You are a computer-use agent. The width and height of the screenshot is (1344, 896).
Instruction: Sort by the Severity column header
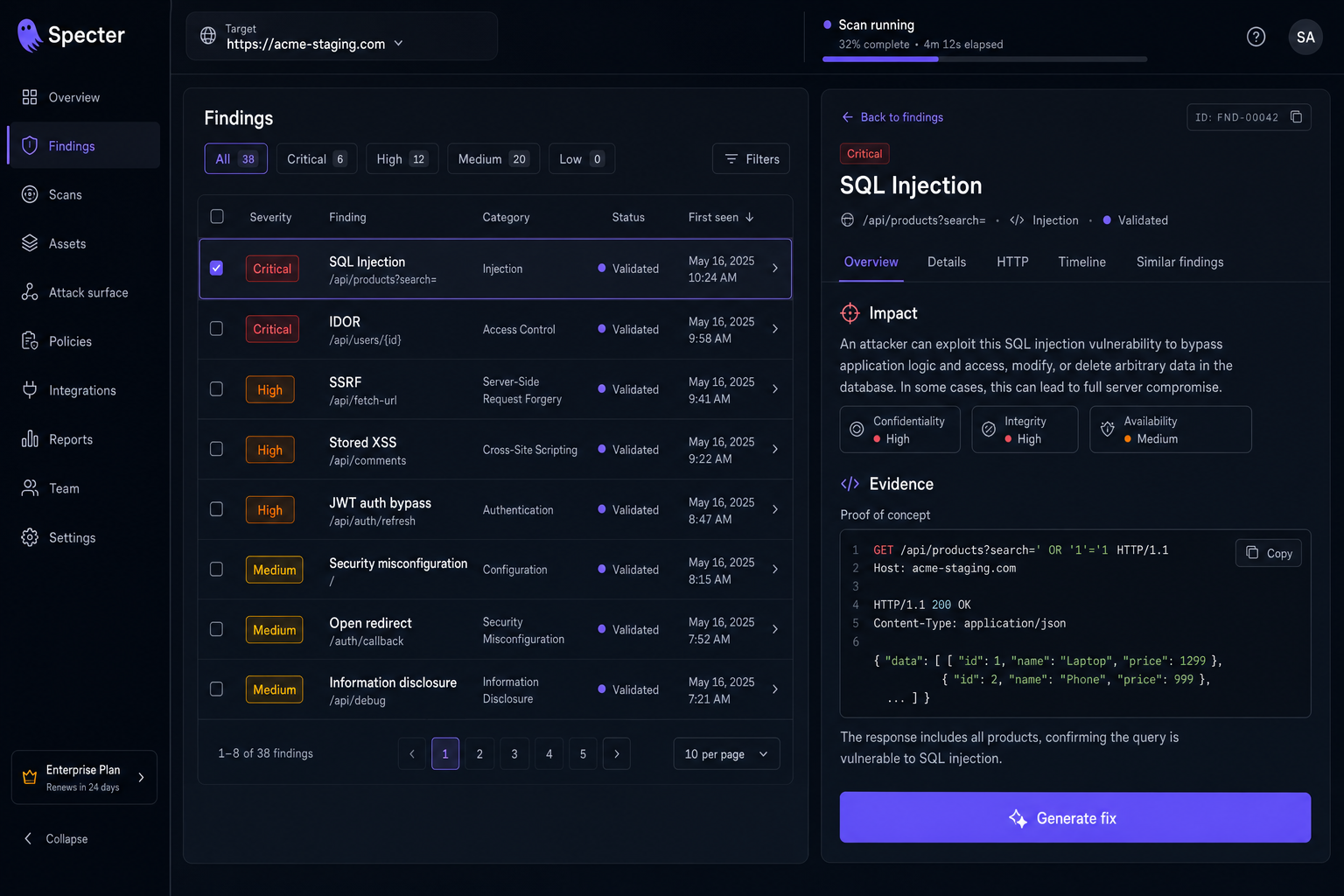coord(270,217)
